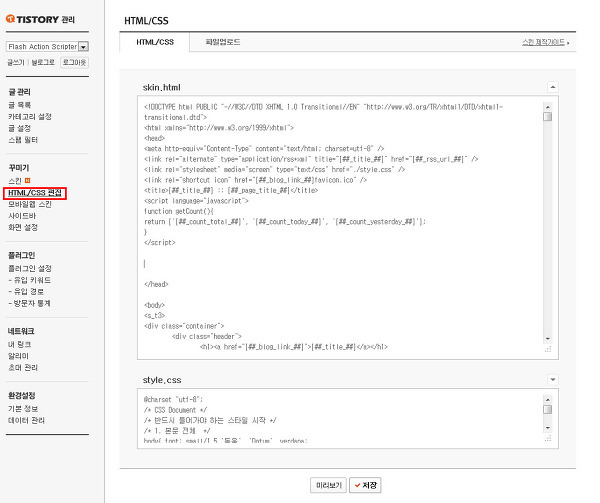
Task: Click the 미리보기 preview button
Action: tap(328, 485)
